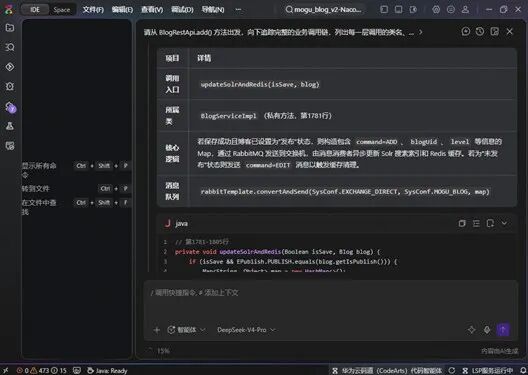Image resolution: width=528 pixels, height=375 pixels.
Task: Focus the chat prompt input field
Action: (x=330, y=301)
